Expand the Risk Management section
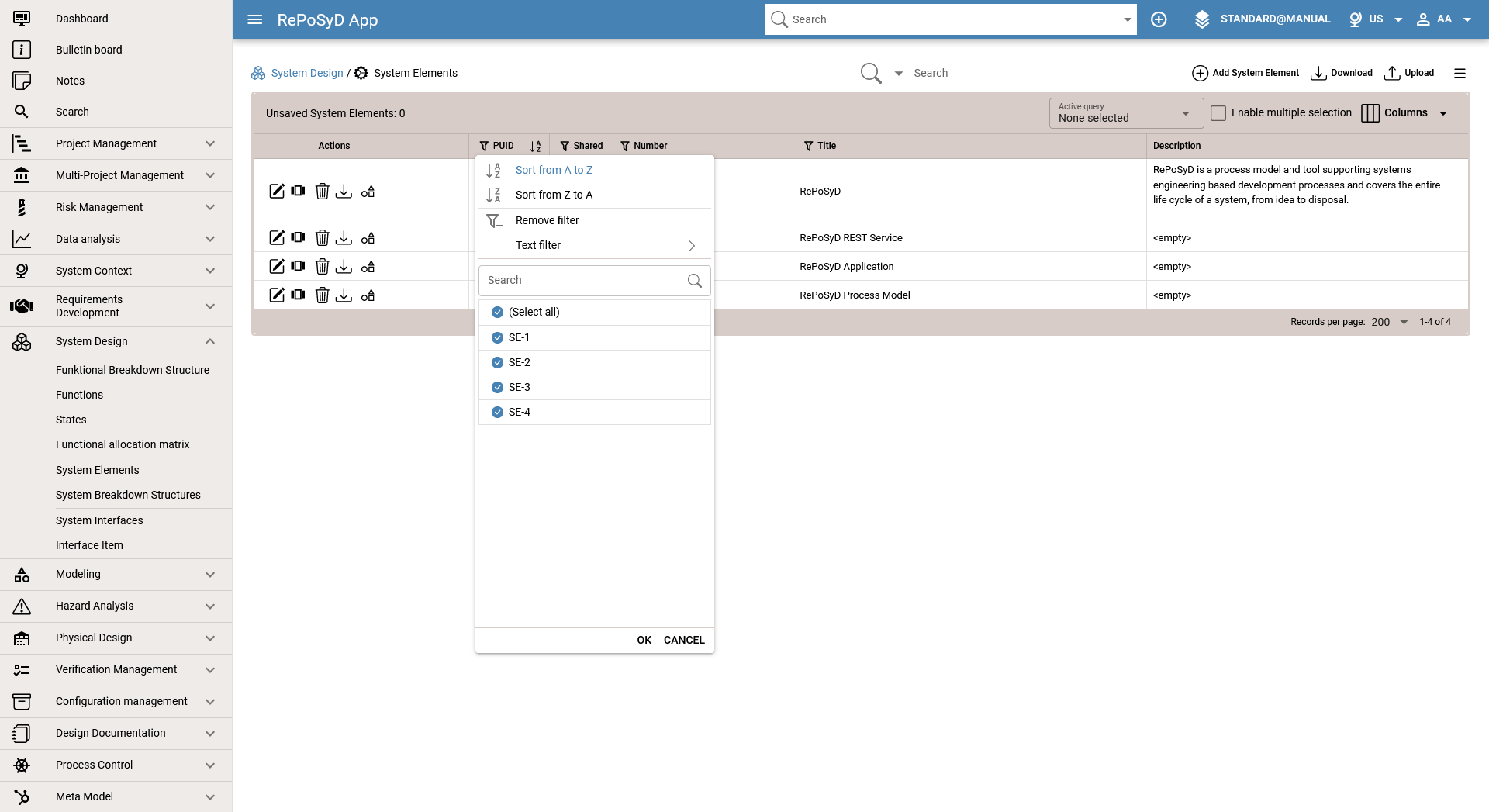 [210, 207]
